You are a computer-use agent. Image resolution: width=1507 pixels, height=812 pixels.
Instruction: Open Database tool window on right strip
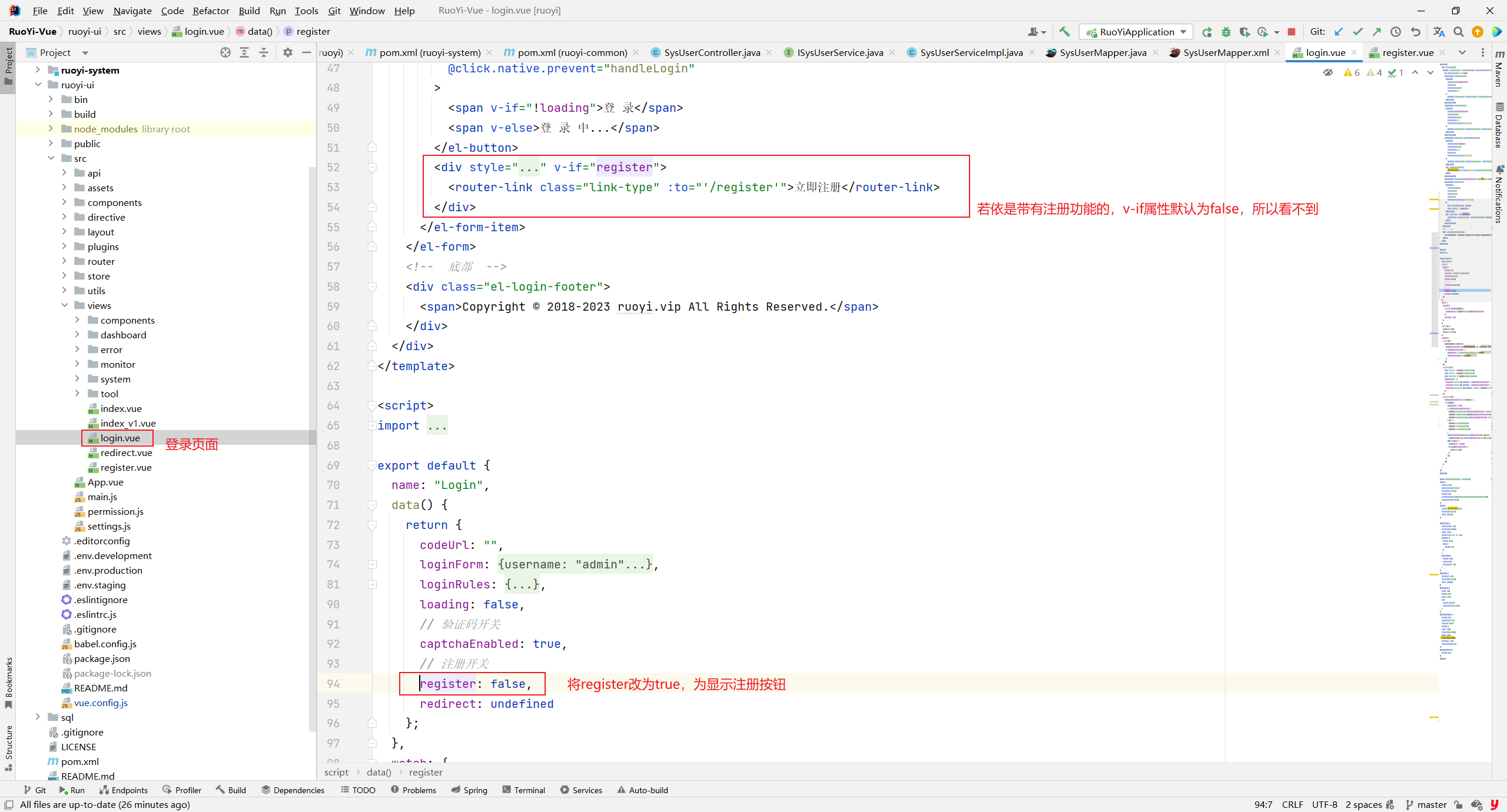pyautogui.click(x=1499, y=125)
